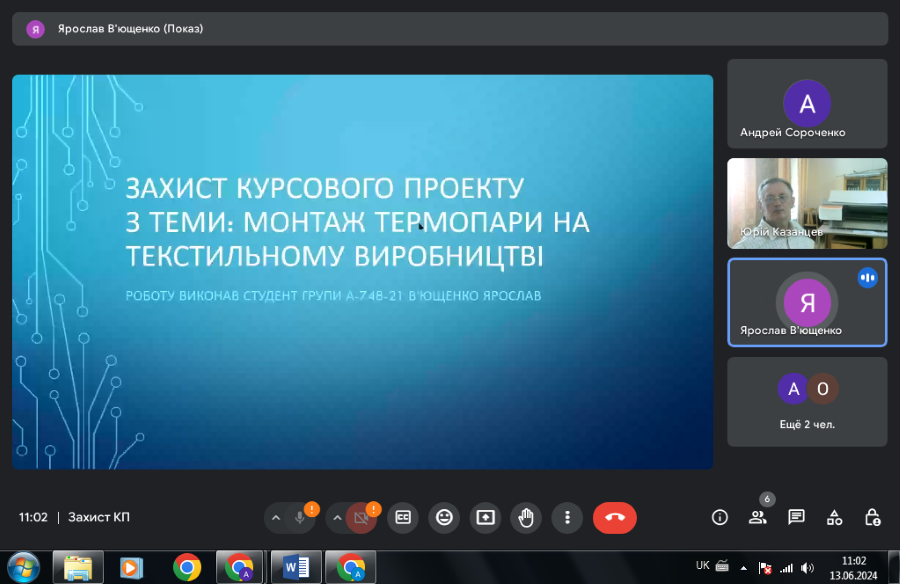Expand audio settings arrow next to microphone
The width and height of the screenshot is (900, 584).
point(276,517)
